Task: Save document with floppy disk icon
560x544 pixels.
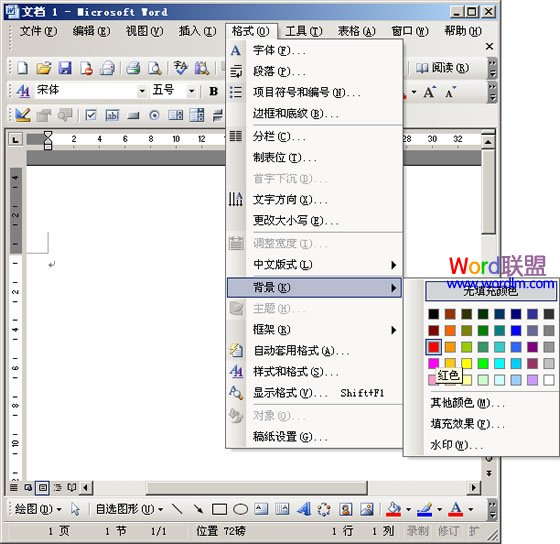Action: (65, 68)
